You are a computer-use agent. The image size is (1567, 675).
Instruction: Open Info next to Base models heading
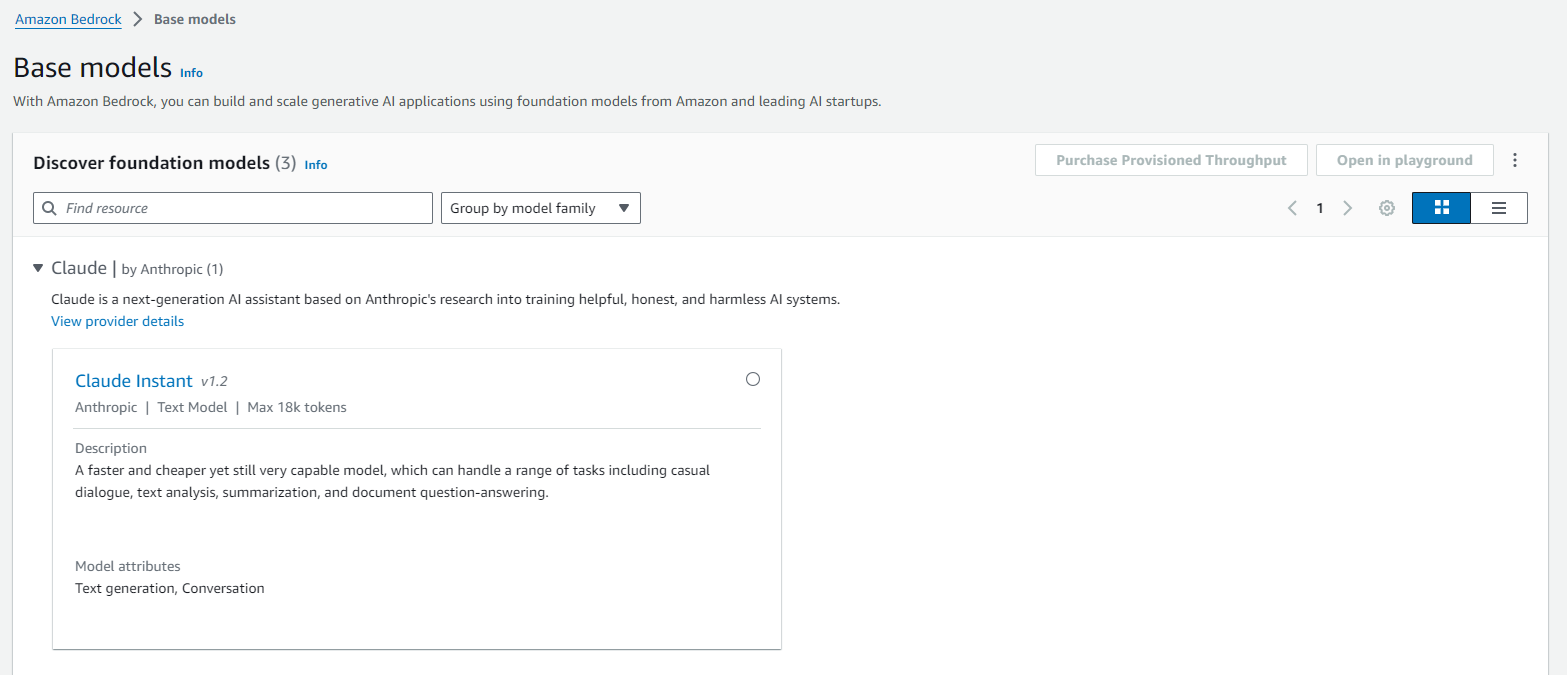point(191,73)
